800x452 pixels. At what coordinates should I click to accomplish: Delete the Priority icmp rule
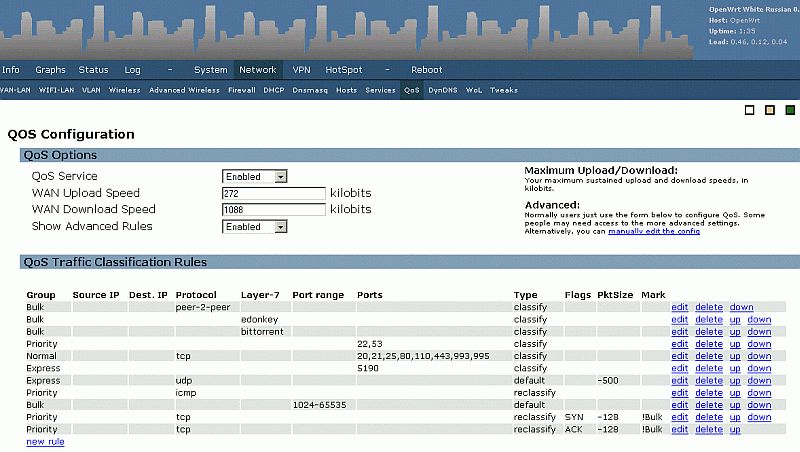pos(709,393)
